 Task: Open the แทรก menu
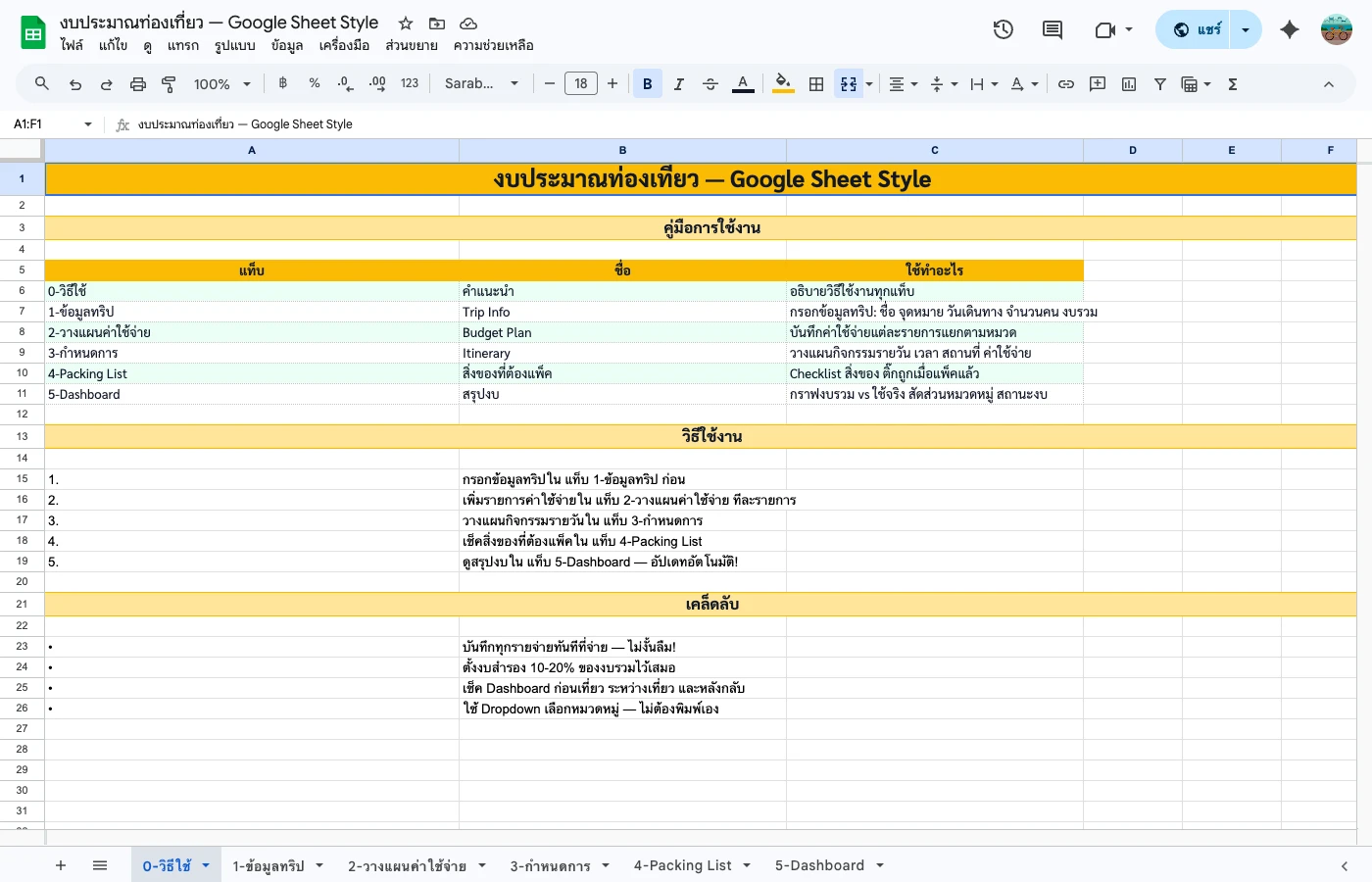182,45
